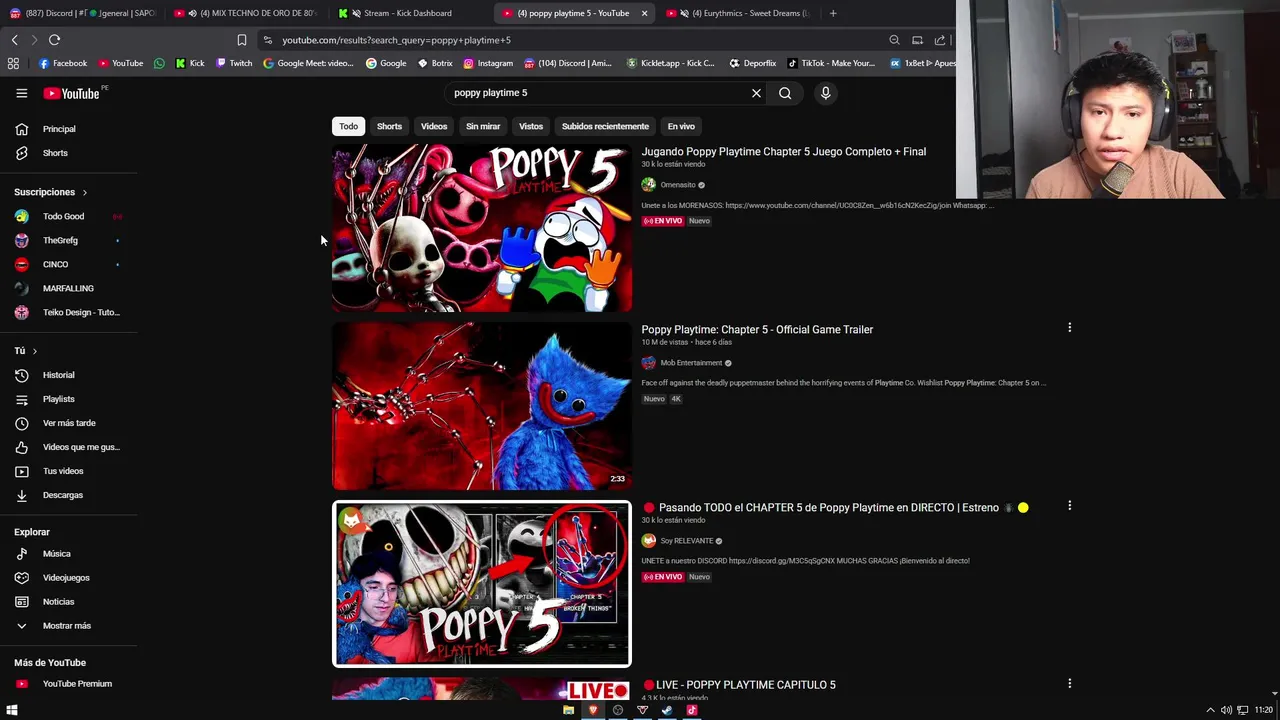Open the Facebook bookmark
The height and width of the screenshot is (720, 1280).
pos(62,63)
